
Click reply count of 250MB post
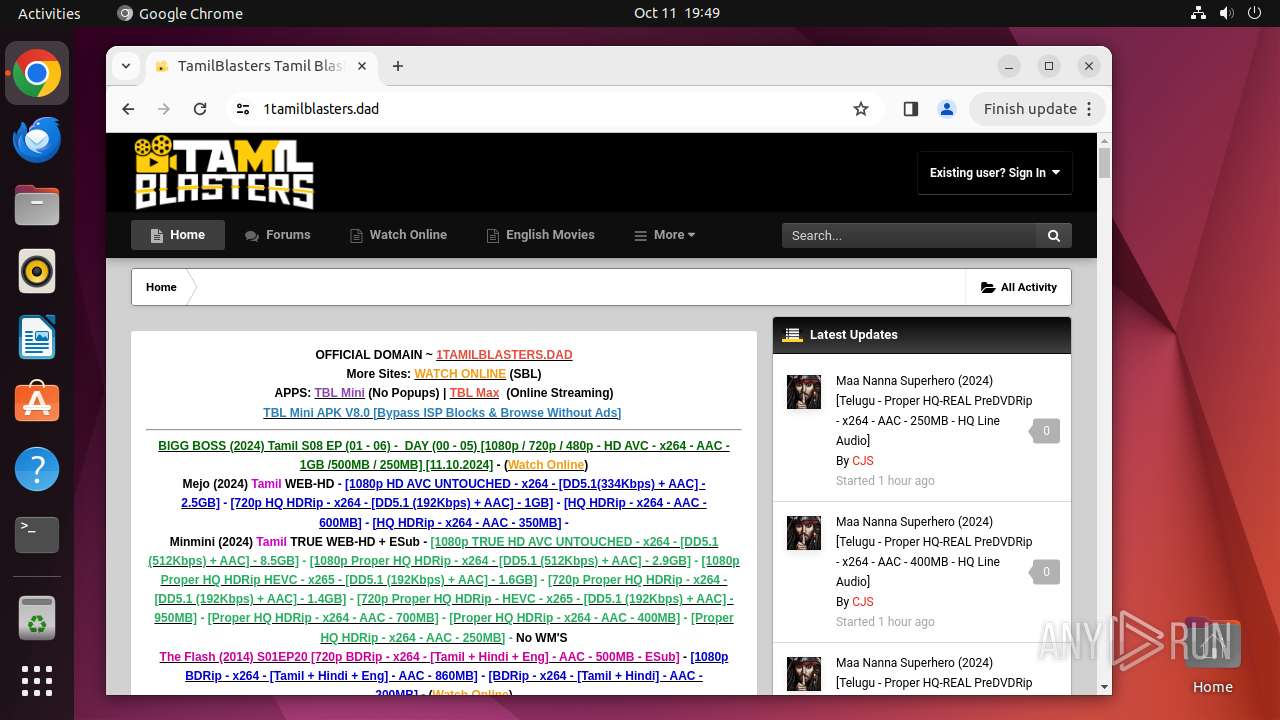[x=1046, y=431]
